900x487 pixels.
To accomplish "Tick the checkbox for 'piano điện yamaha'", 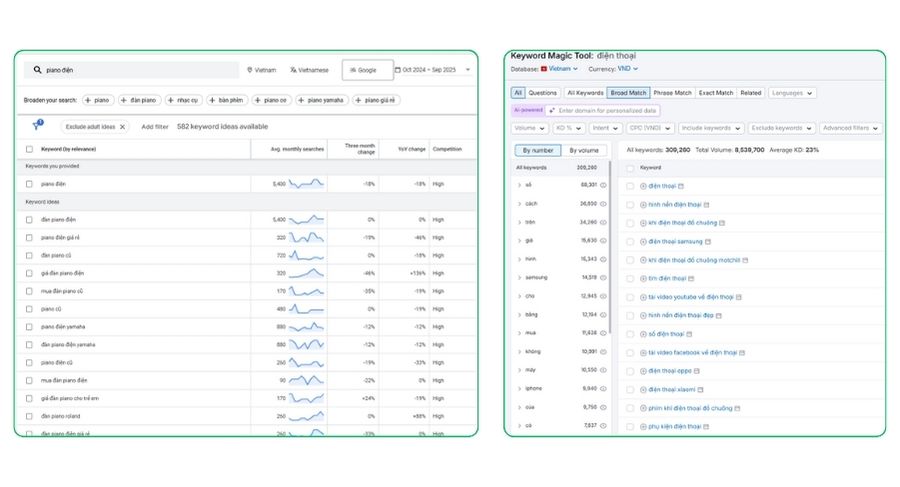I will click(29, 327).
